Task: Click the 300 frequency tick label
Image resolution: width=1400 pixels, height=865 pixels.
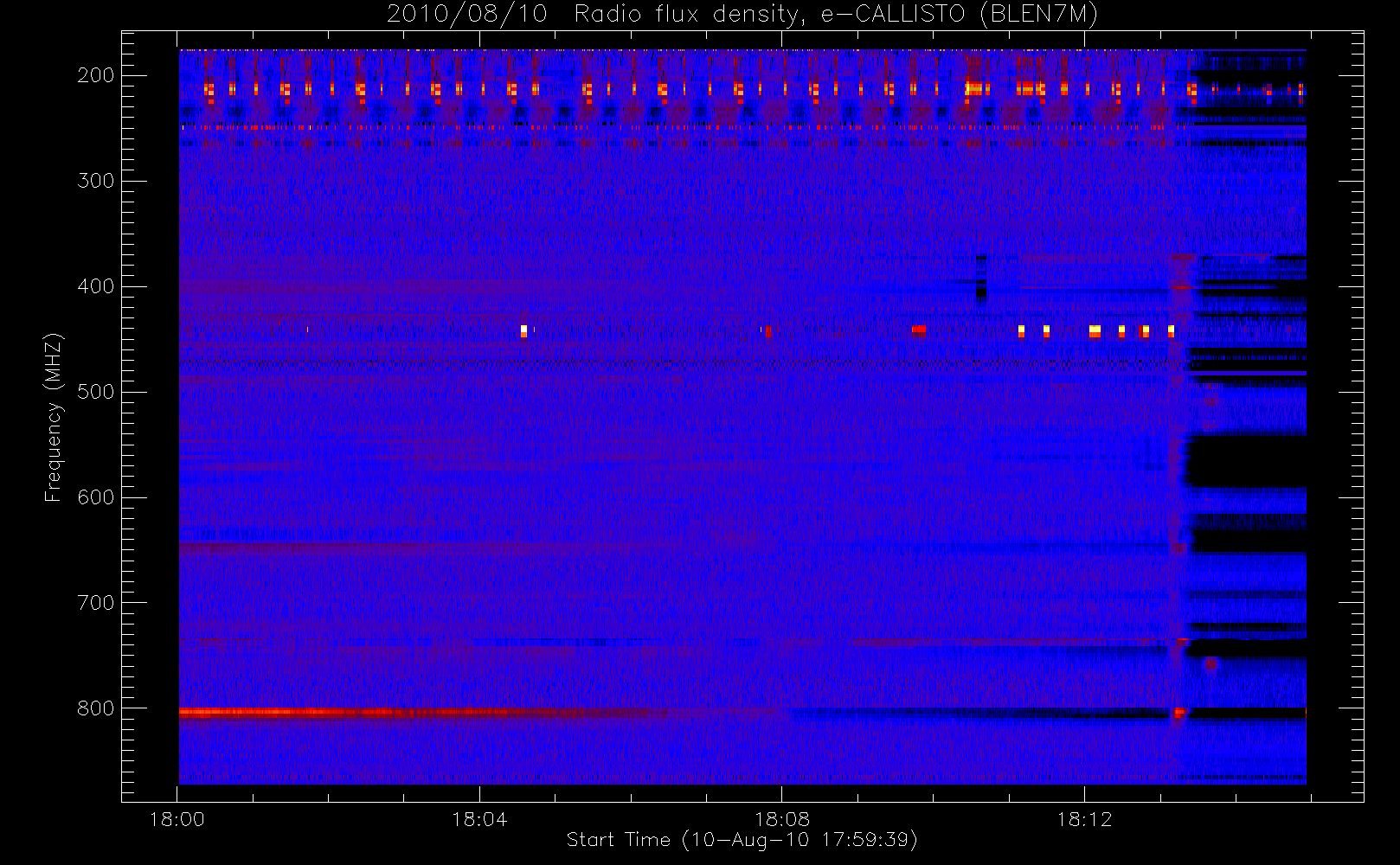Action: pos(96,181)
